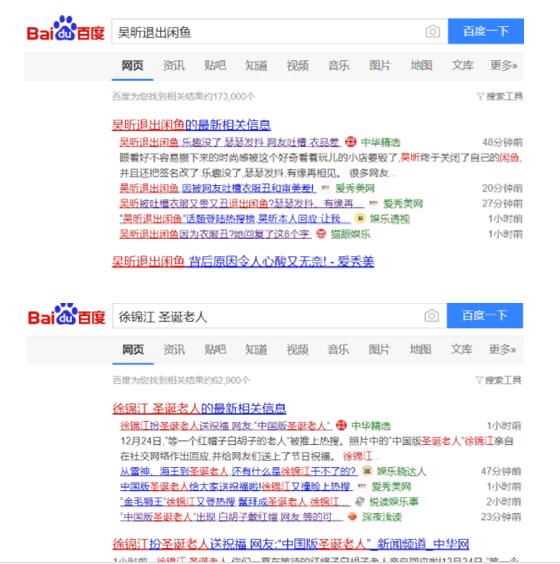Open 吴昕退出闲鱼的最新相关信息 link
The width and height of the screenshot is (560, 564).
(191, 125)
